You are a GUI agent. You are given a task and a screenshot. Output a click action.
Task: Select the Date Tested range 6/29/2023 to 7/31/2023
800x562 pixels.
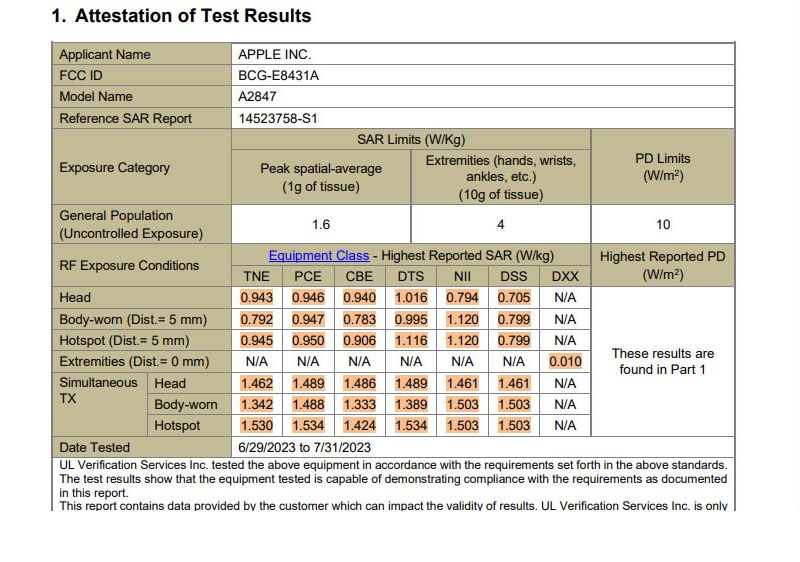[304, 448]
